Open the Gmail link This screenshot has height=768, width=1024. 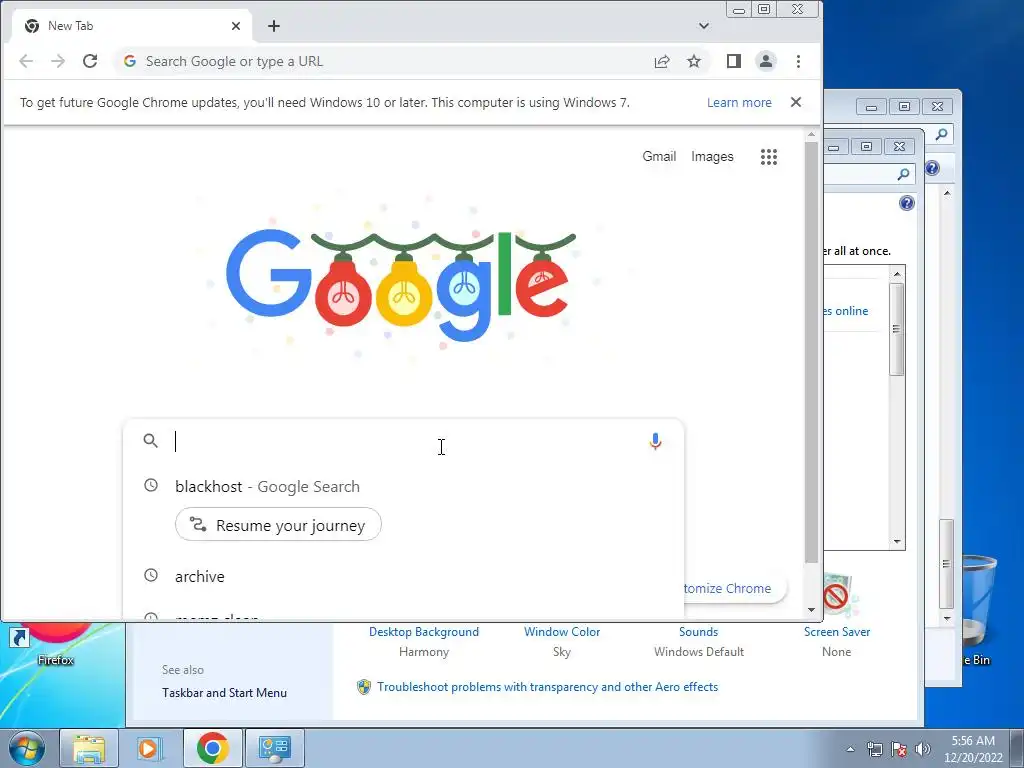[x=659, y=157]
